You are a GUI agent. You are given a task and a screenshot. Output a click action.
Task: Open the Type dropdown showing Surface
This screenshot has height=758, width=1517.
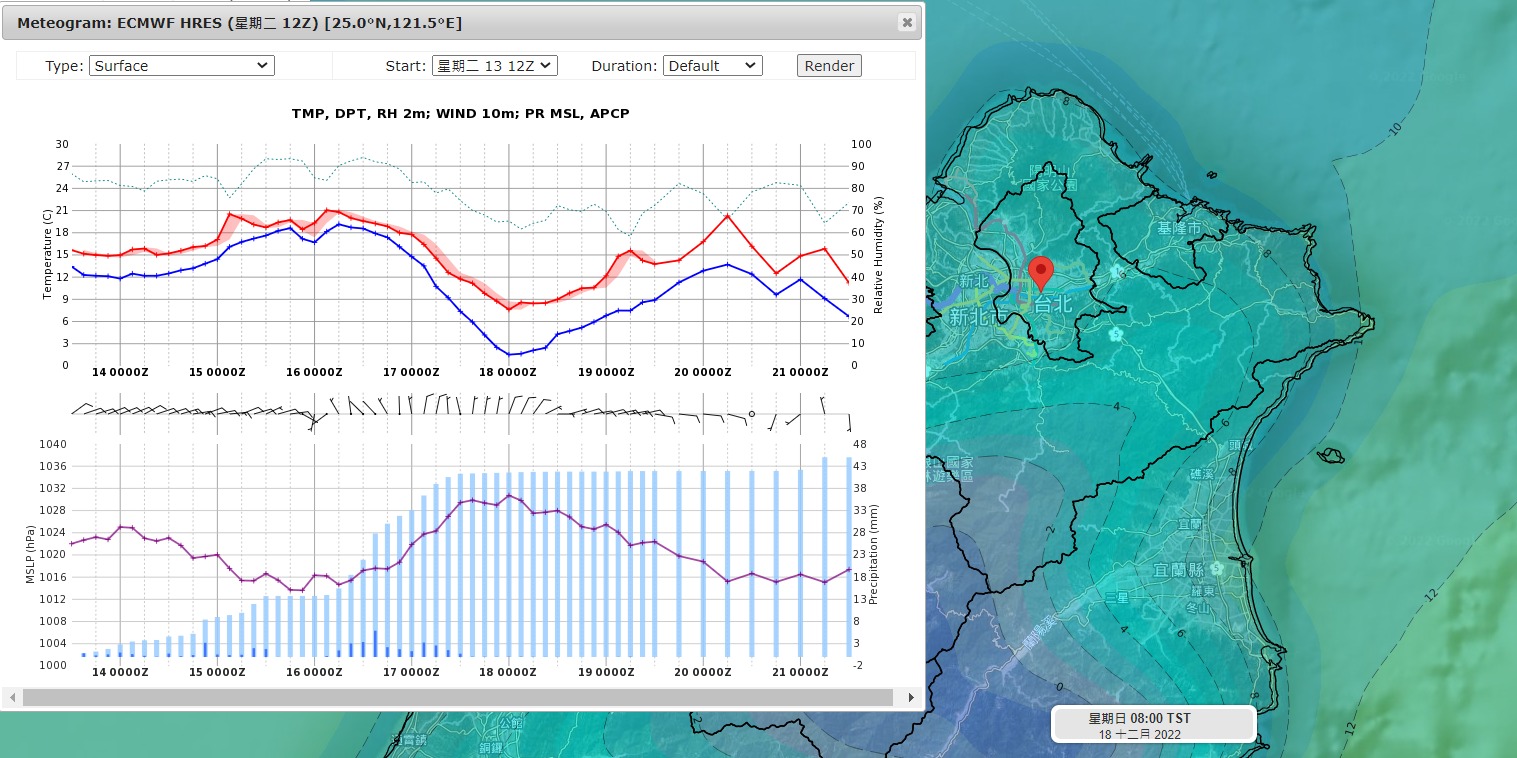click(x=182, y=66)
